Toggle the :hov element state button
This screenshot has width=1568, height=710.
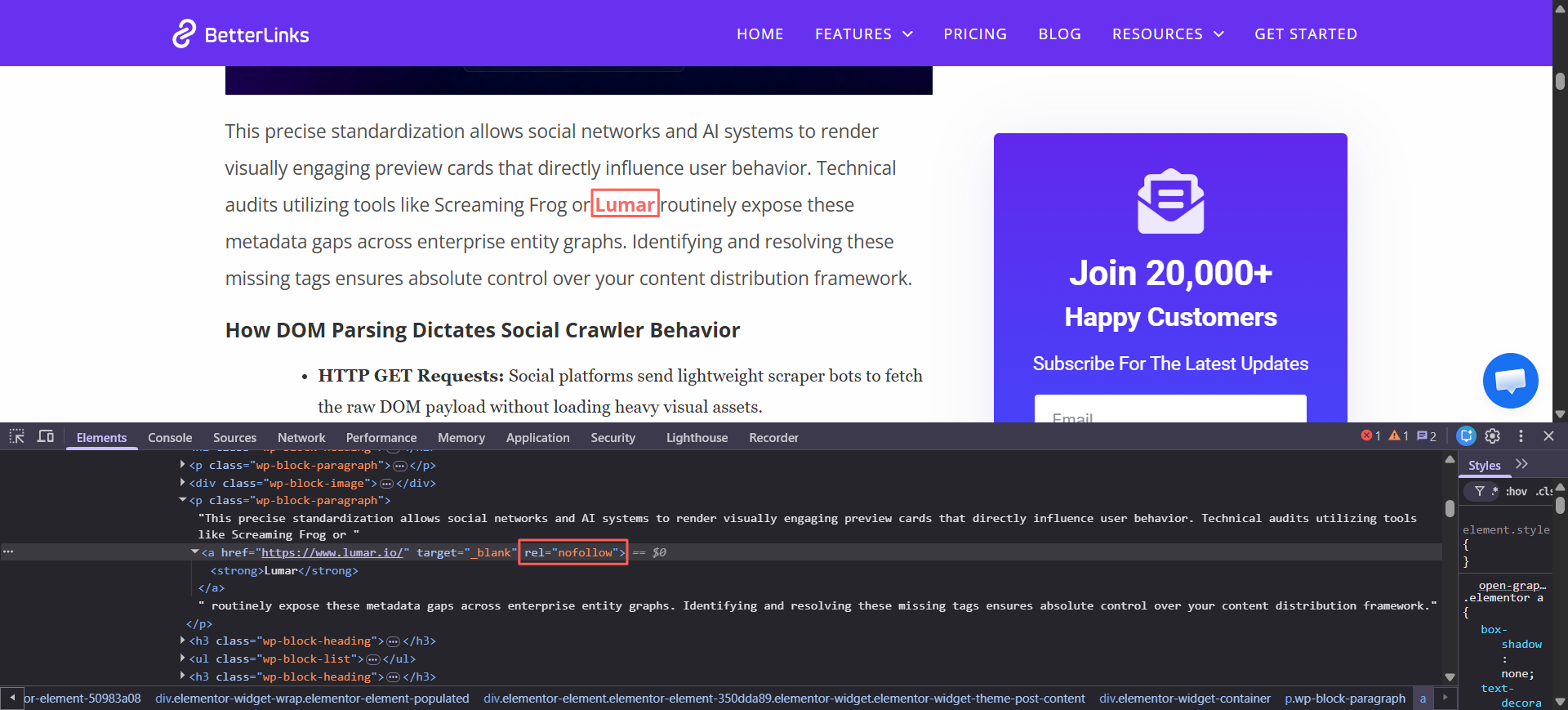pyautogui.click(x=1516, y=491)
